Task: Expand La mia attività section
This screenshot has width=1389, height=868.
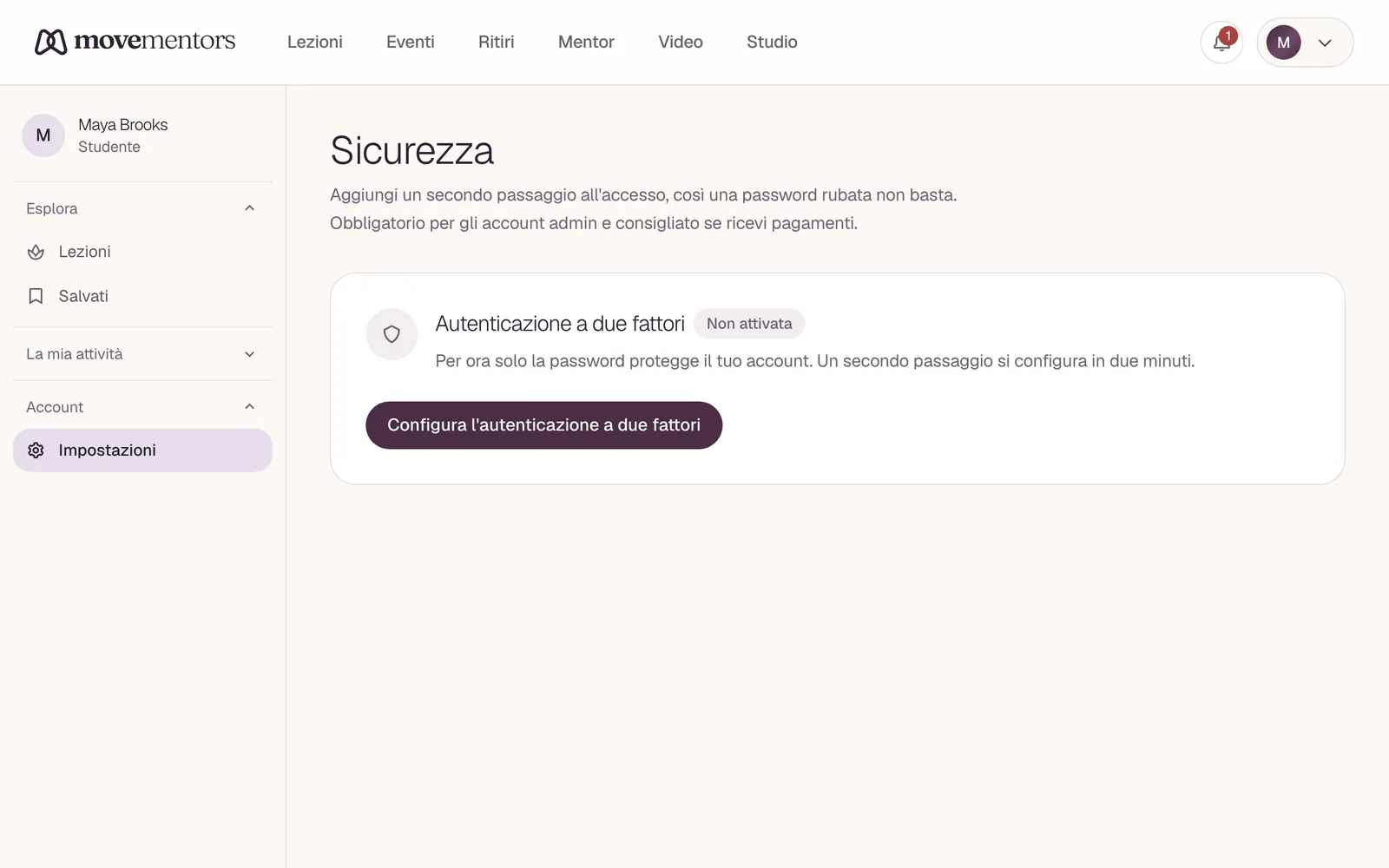Action: coord(142,354)
